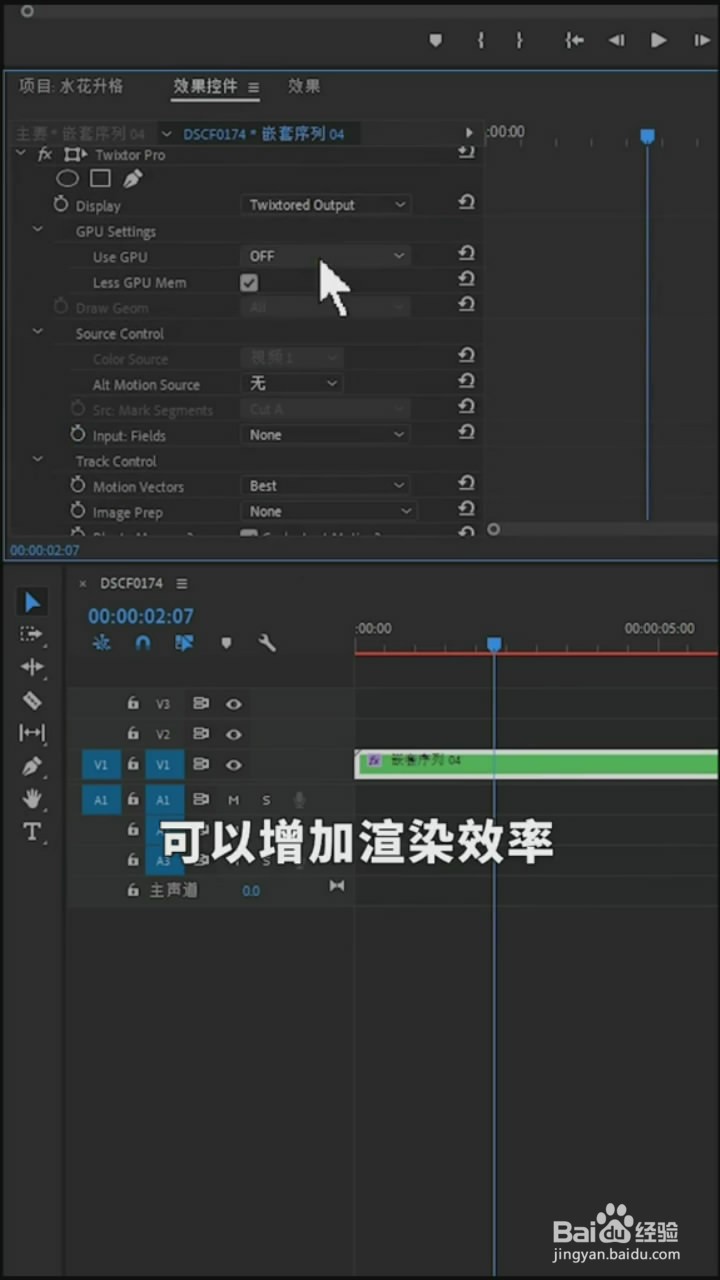Mark In point with left brace
720x1280 pixels.
click(481, 40)
